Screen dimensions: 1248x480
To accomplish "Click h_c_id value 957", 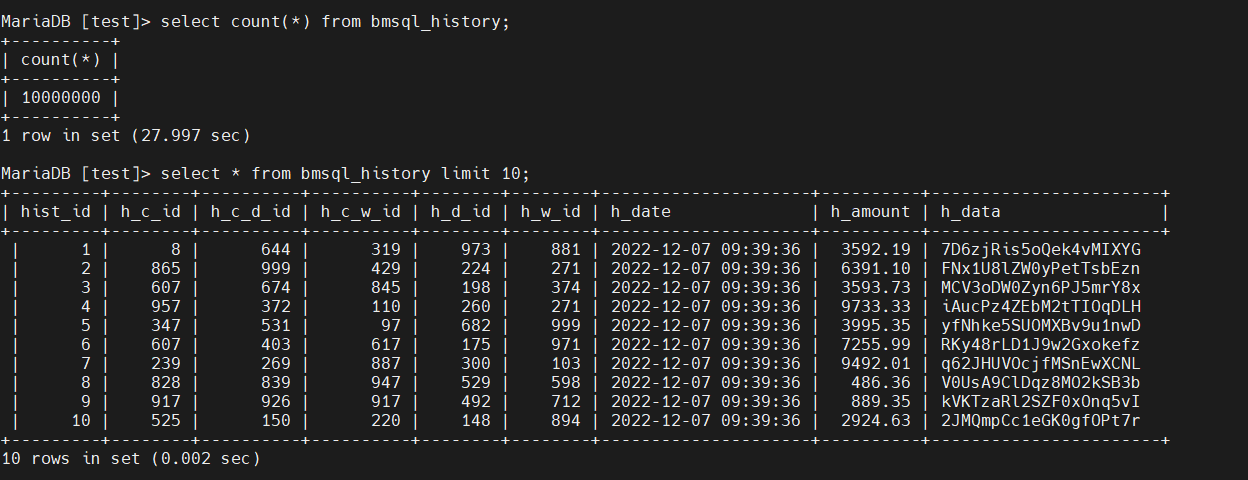I will coord(166,307).
